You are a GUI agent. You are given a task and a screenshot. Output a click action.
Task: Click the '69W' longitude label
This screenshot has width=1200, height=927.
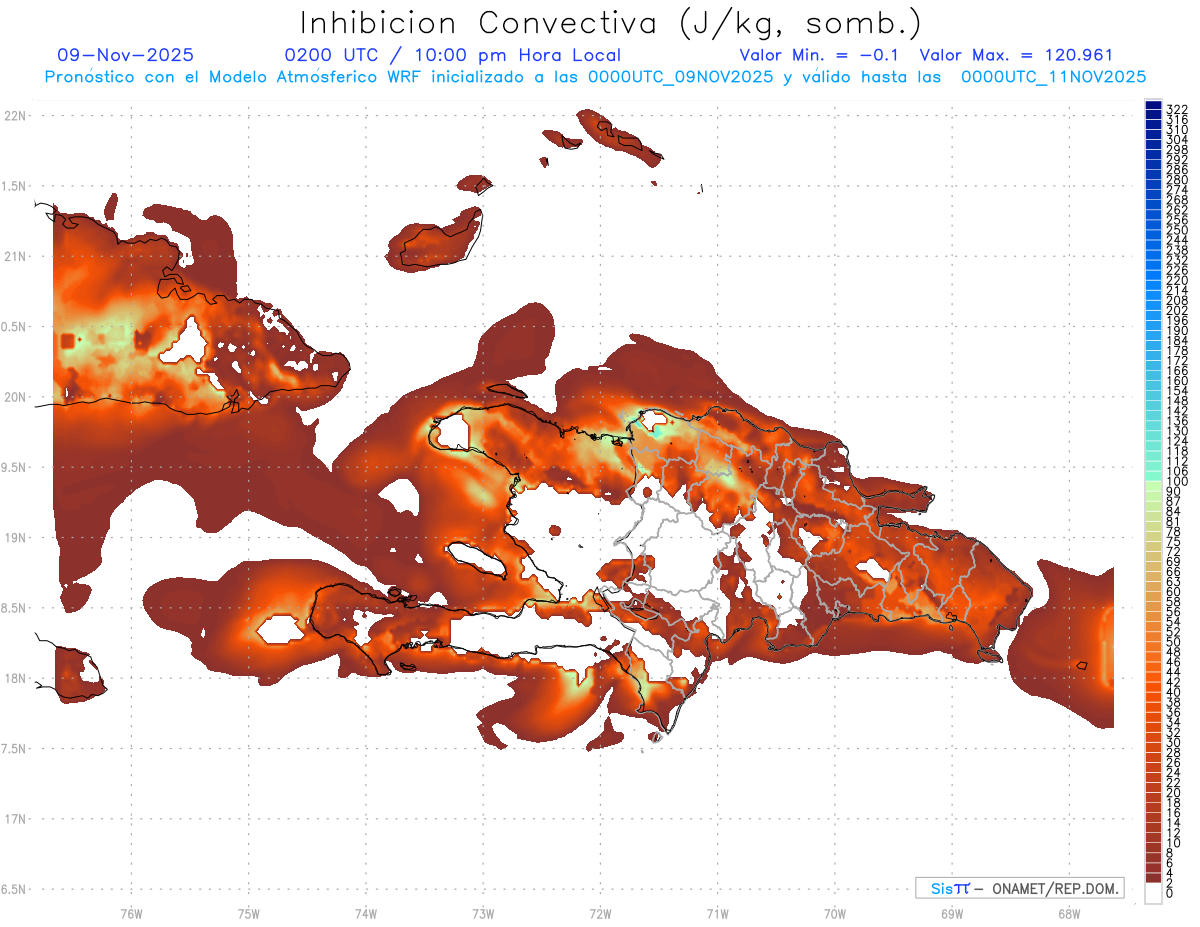click(952, 913)
